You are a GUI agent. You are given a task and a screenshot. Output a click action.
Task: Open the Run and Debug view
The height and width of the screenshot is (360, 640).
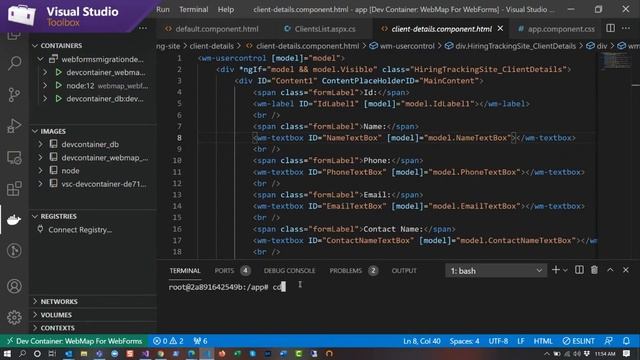click(x=15, y=126)
